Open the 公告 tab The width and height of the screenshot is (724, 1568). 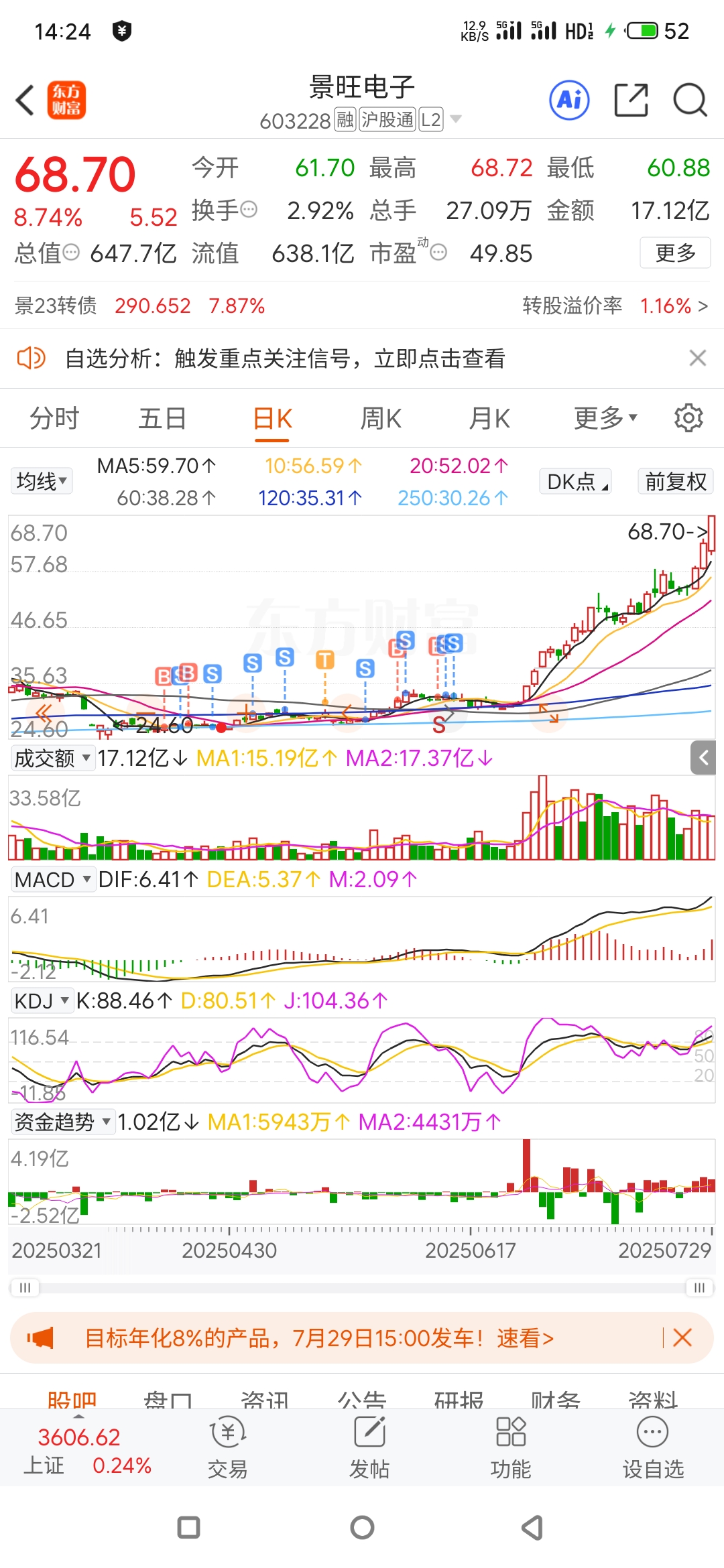362,1399
